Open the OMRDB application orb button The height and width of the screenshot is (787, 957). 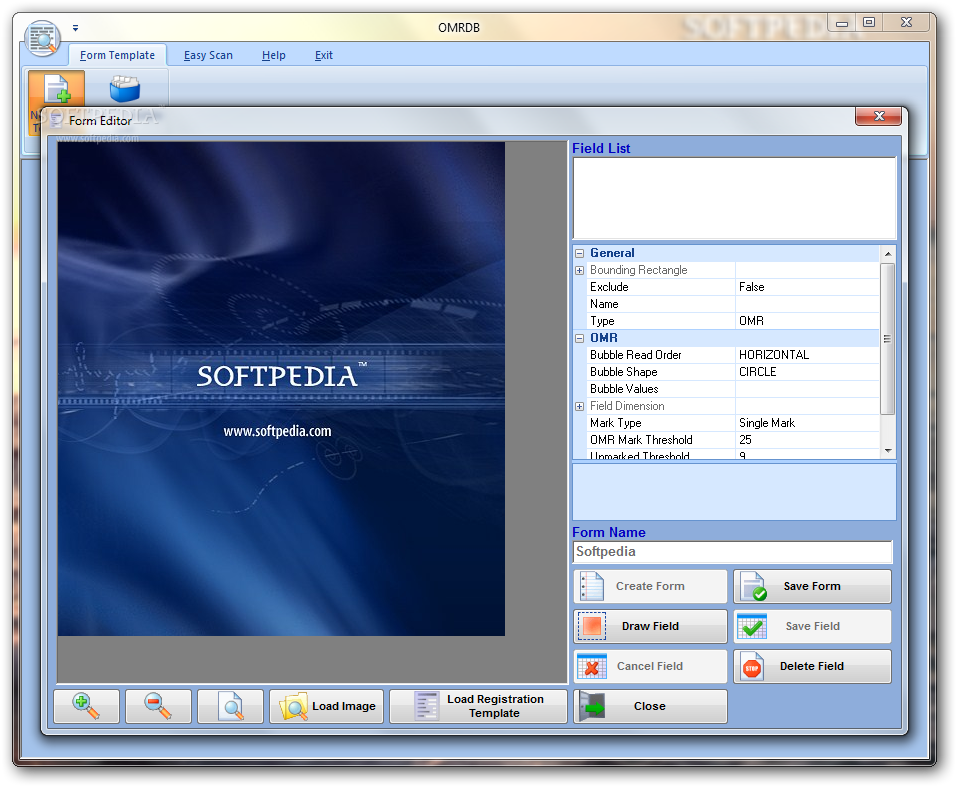pos(42,38)
